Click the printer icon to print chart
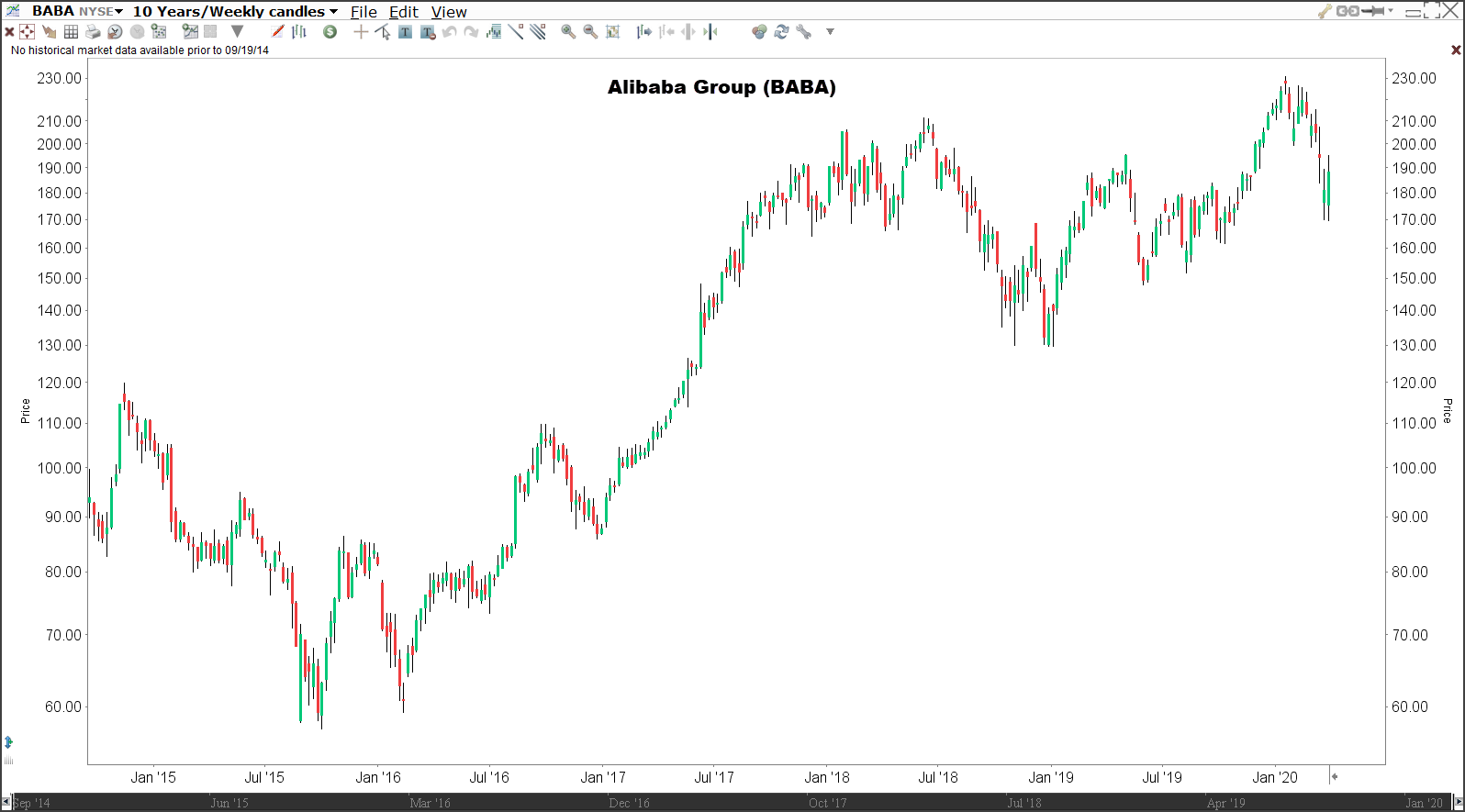This screenshot has height=812, width=1465. click(x=93, y=32)
